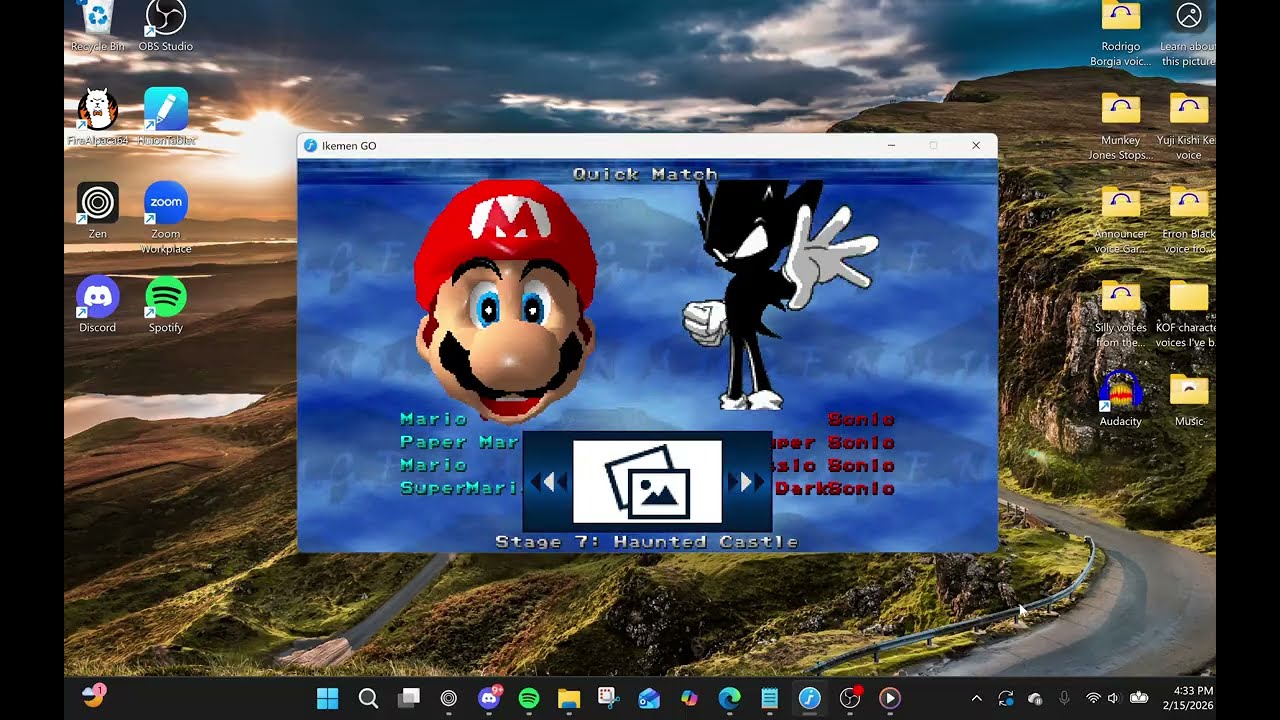Open taskbar Search
The image size is (1280, 720).
pyautogui.click(x=368, y=698)
